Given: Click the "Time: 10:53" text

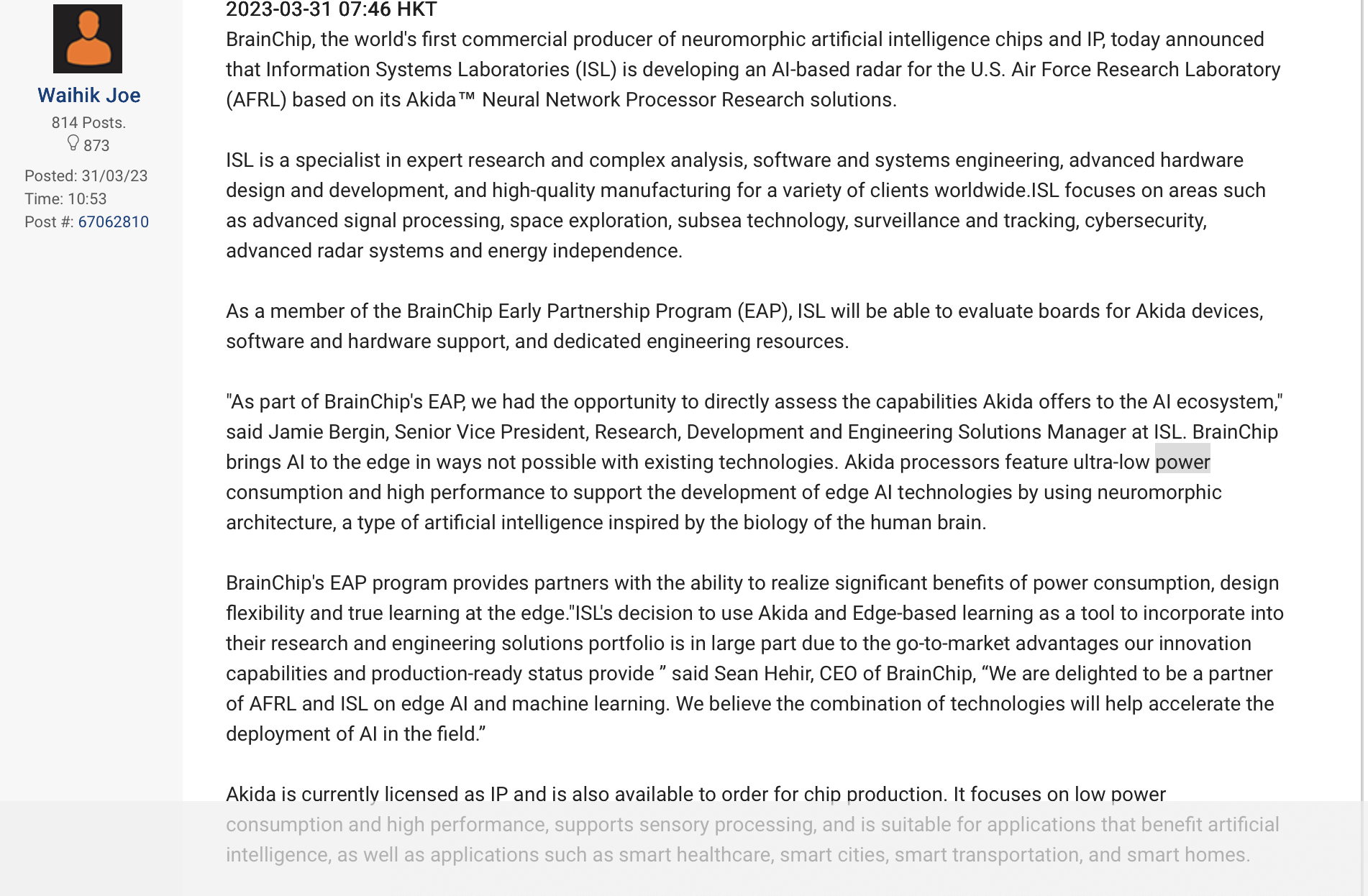Looking at the screenshot, I should [65, 198].
